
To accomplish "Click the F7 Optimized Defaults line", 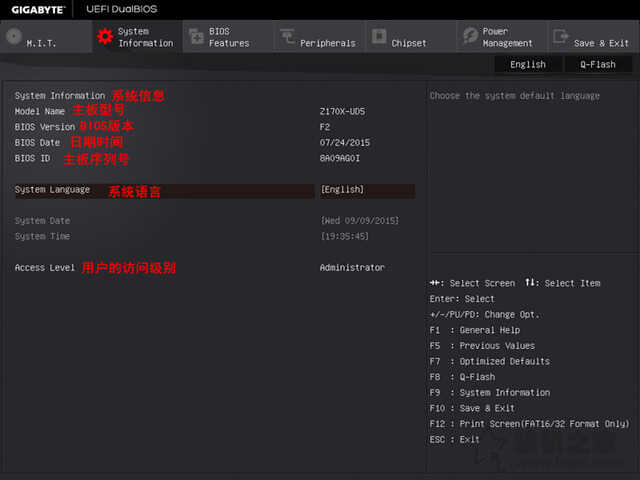I will (x=490, y=362).
